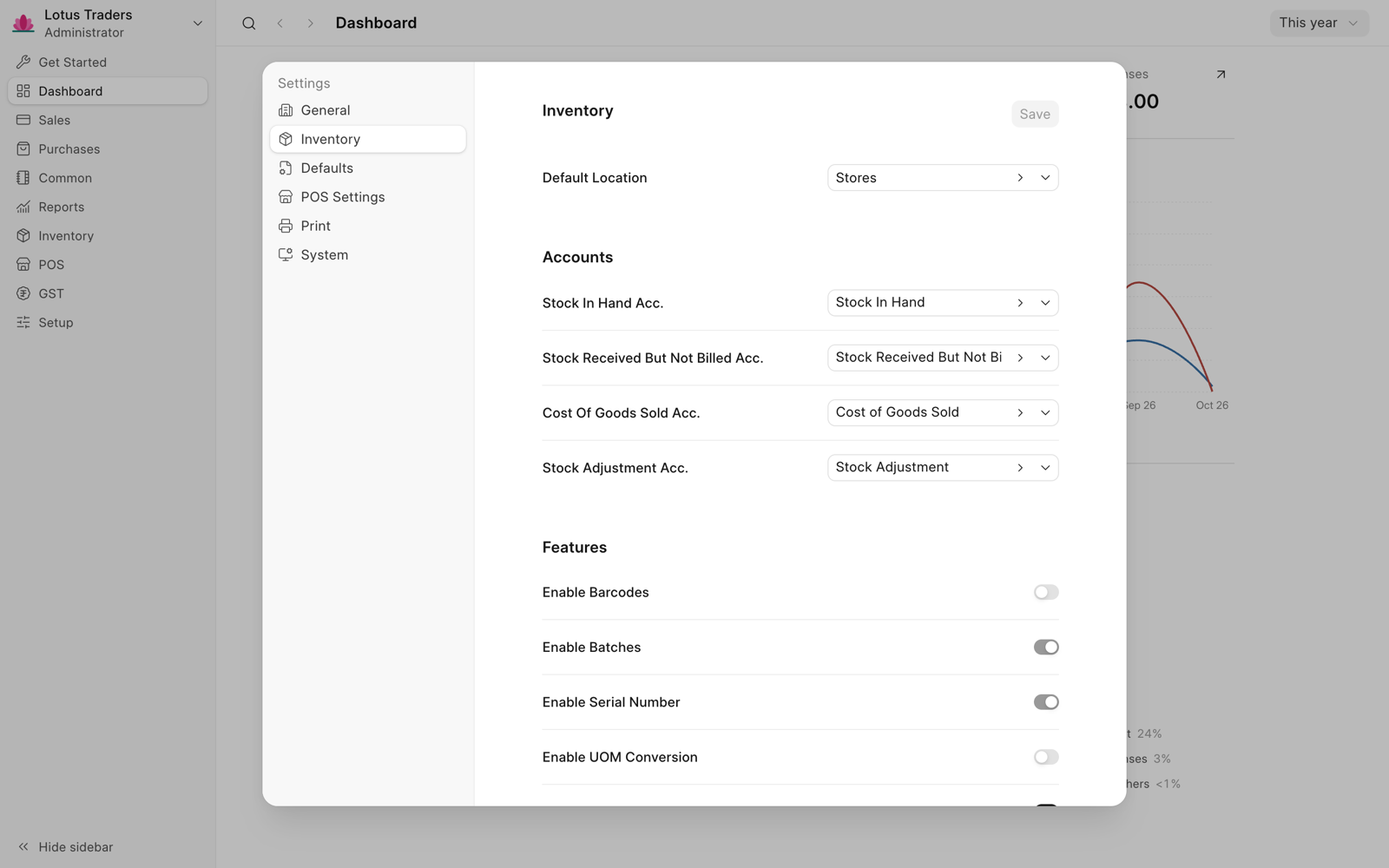The width and height of the screenshot is (1389, 868).
Task: Click the Setup sliders icon in sidebar
Action: click(x=23, y=322)
